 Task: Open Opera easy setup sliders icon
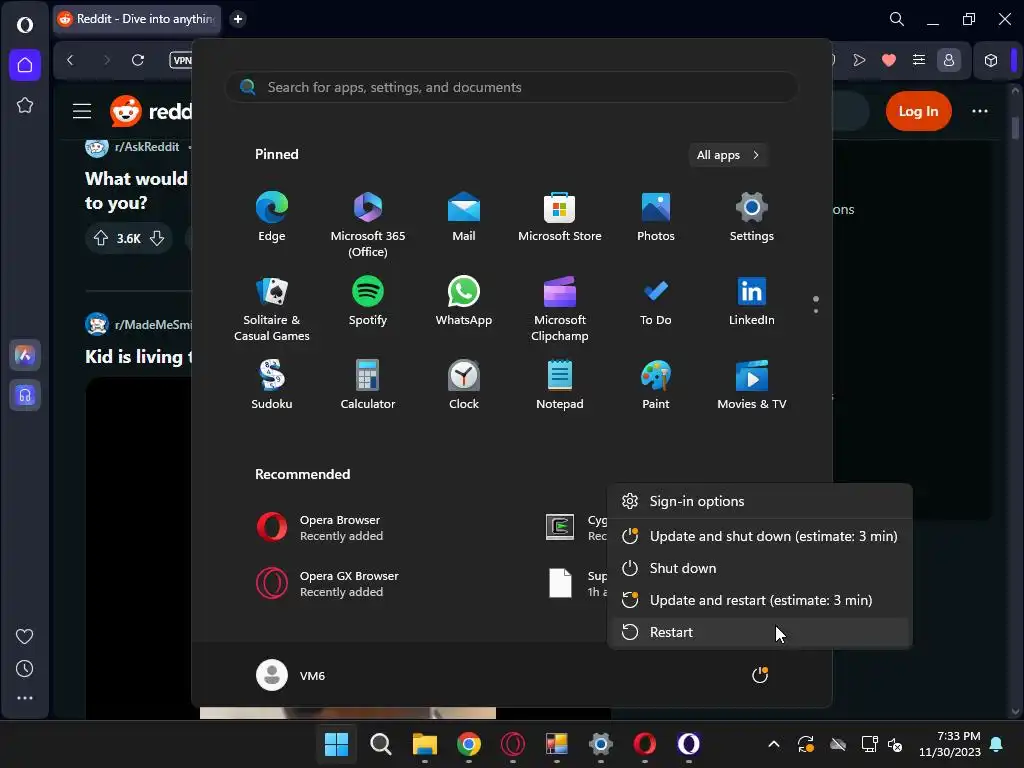tap(919, 60)
